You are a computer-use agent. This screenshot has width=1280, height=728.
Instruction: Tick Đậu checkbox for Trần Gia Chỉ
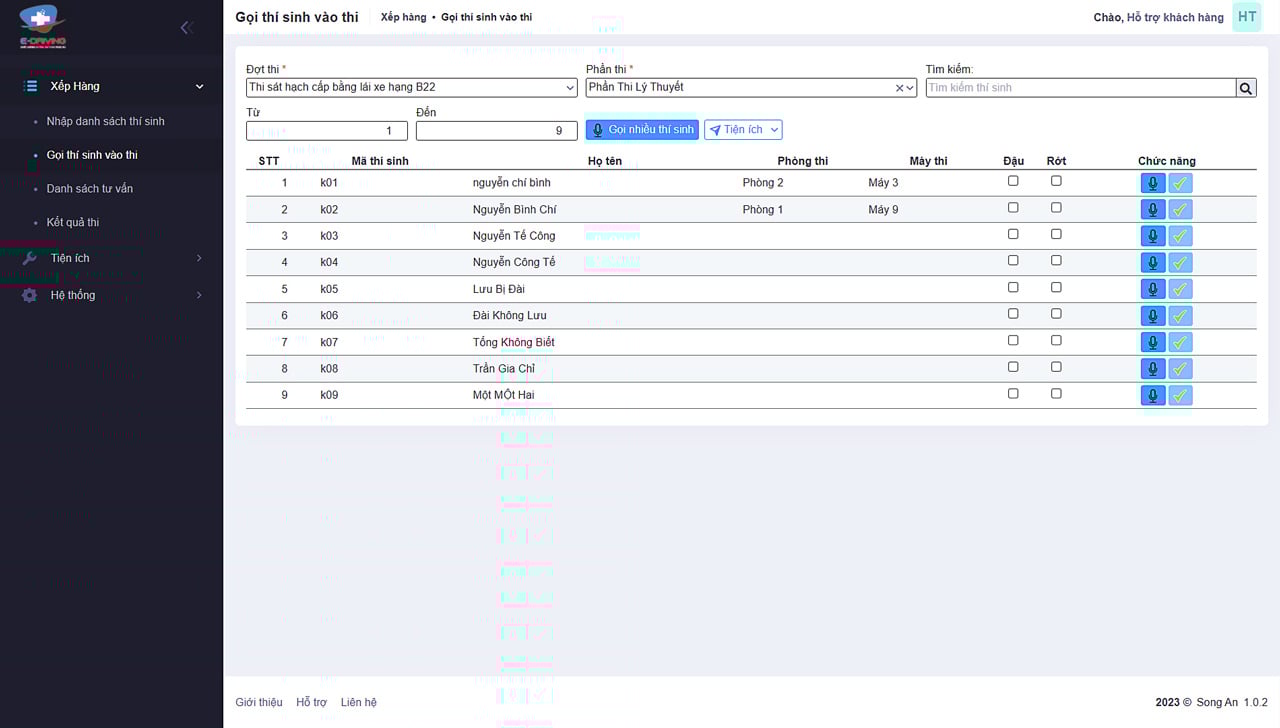coord(1013,367)
